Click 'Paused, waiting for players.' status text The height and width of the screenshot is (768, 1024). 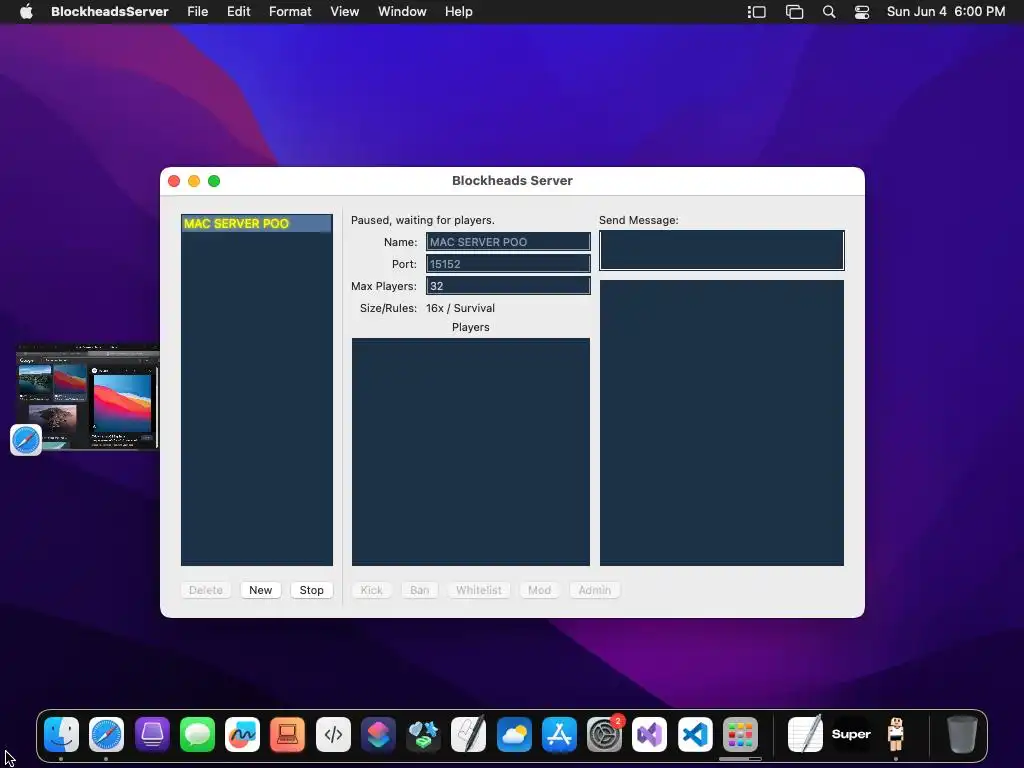click(423, 220)
